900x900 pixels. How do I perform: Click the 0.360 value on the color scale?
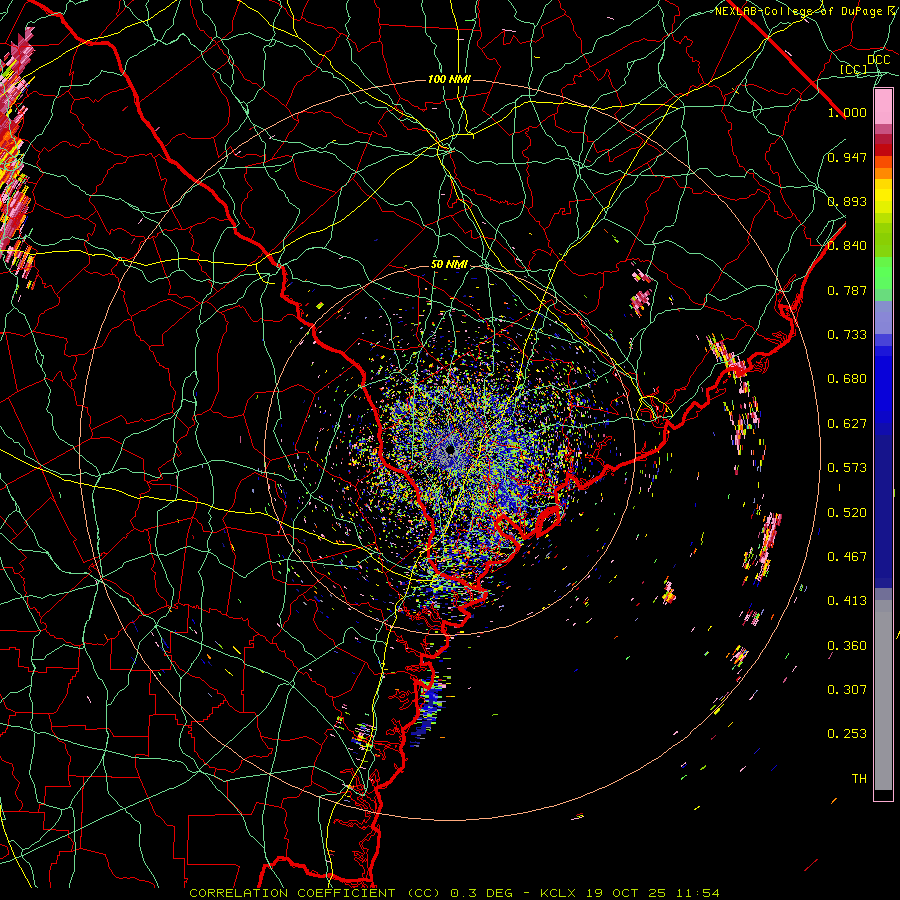tap(847, 646)
